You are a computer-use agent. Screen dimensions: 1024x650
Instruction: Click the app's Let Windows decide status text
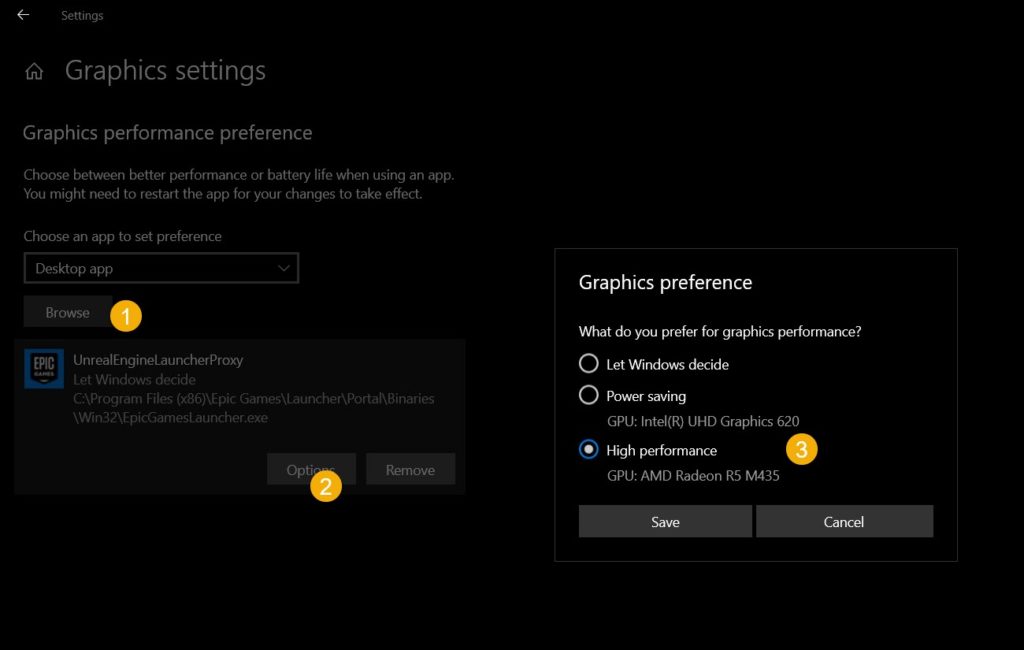[134, 380]
